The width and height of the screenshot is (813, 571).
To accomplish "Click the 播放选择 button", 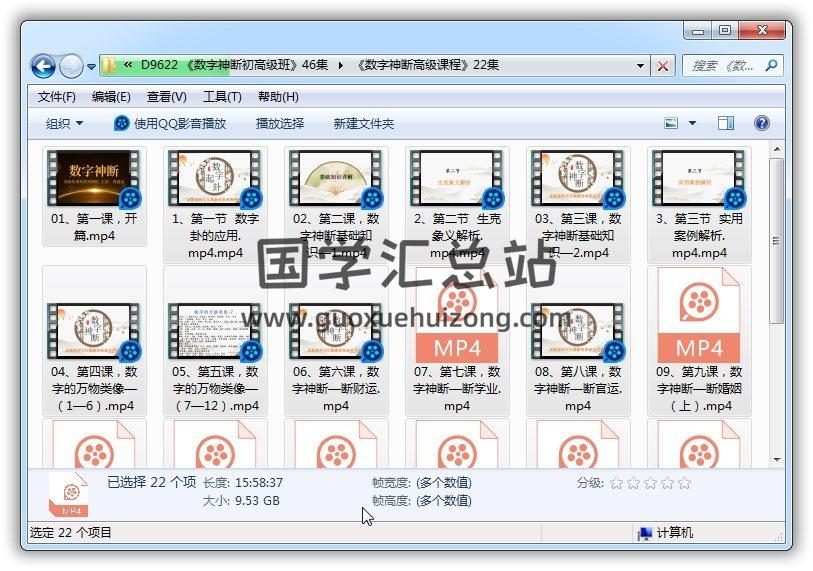I will point(280,123).
